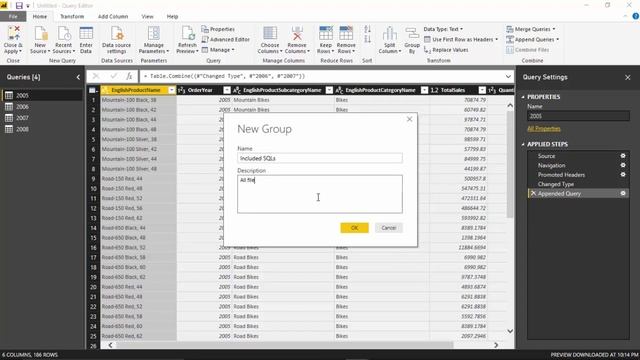Delete the Appended Query step

click(x=533, y=193)
